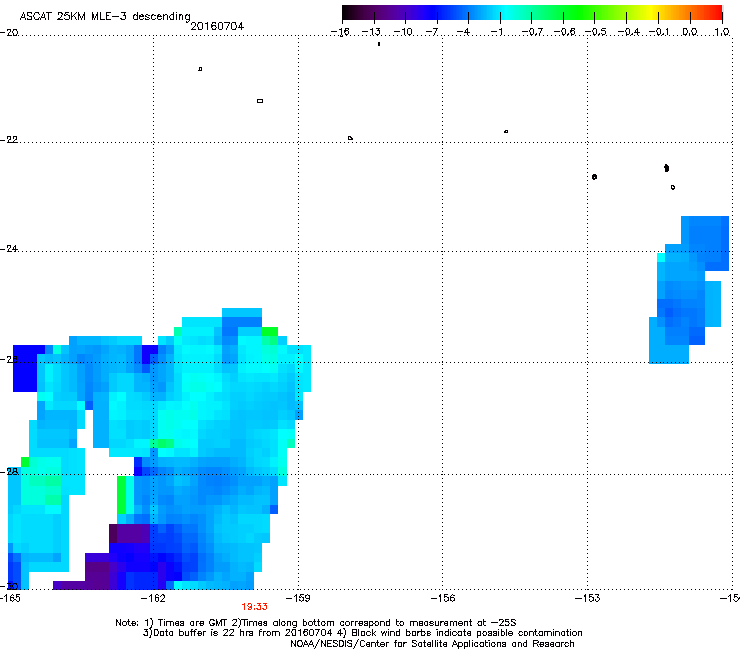Screen dimensions: 740x650
Task: Click the header date 20160704 under the title
Action: 217,26
